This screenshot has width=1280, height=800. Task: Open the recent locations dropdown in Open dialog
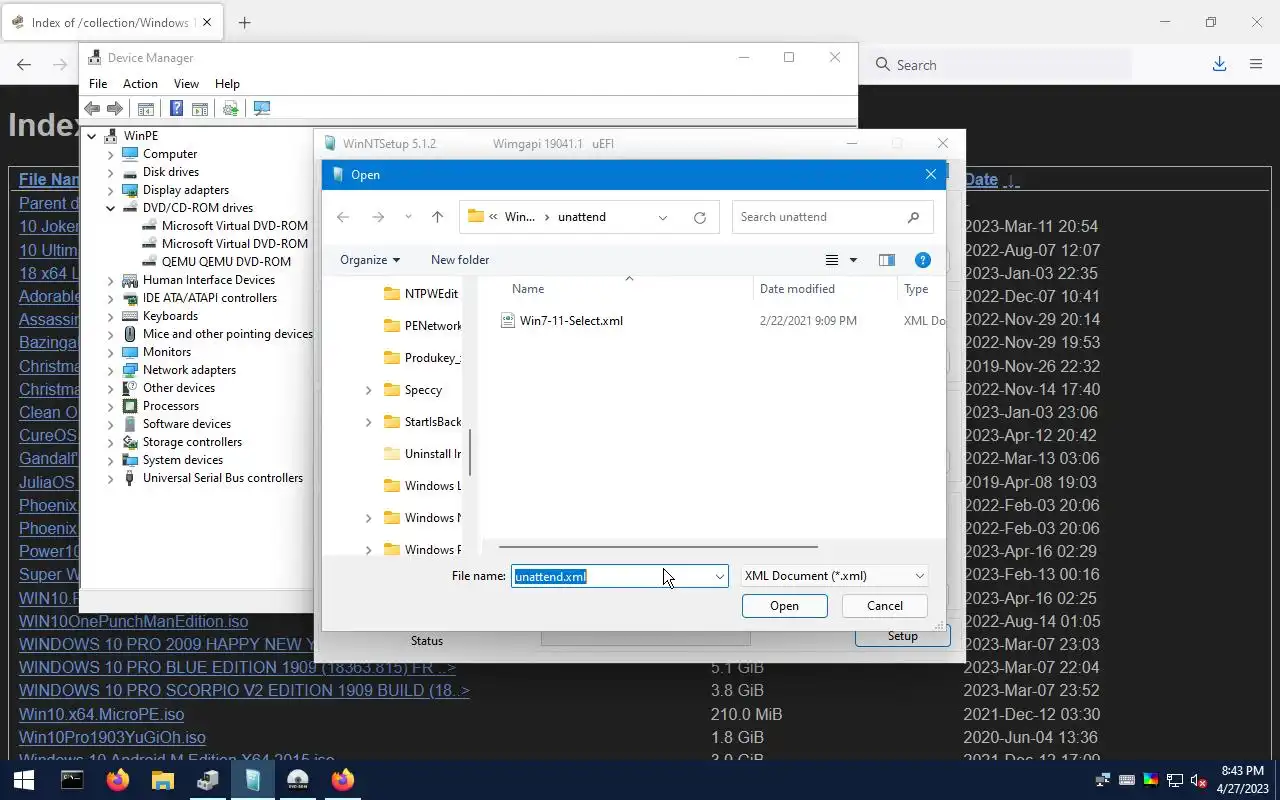[408, 217]
